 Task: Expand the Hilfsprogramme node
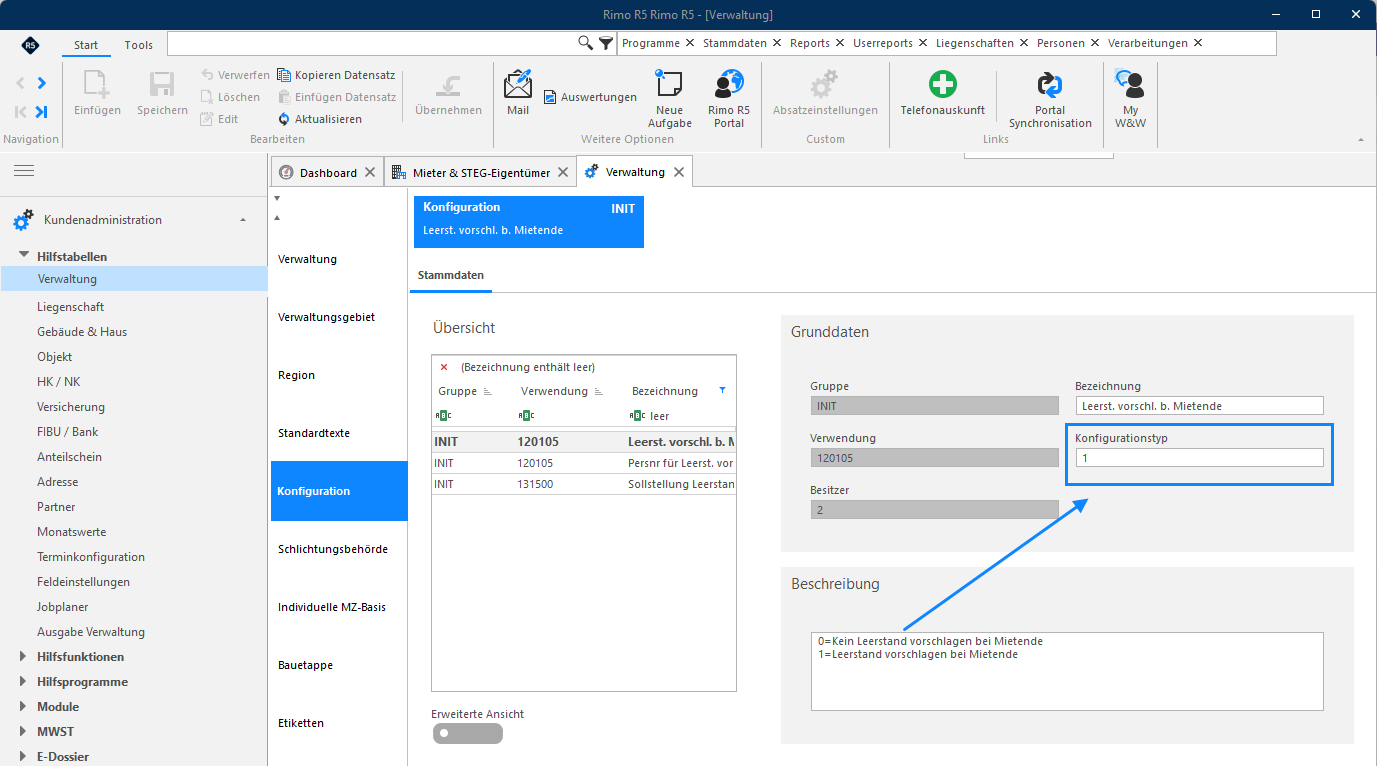[24, 682]
